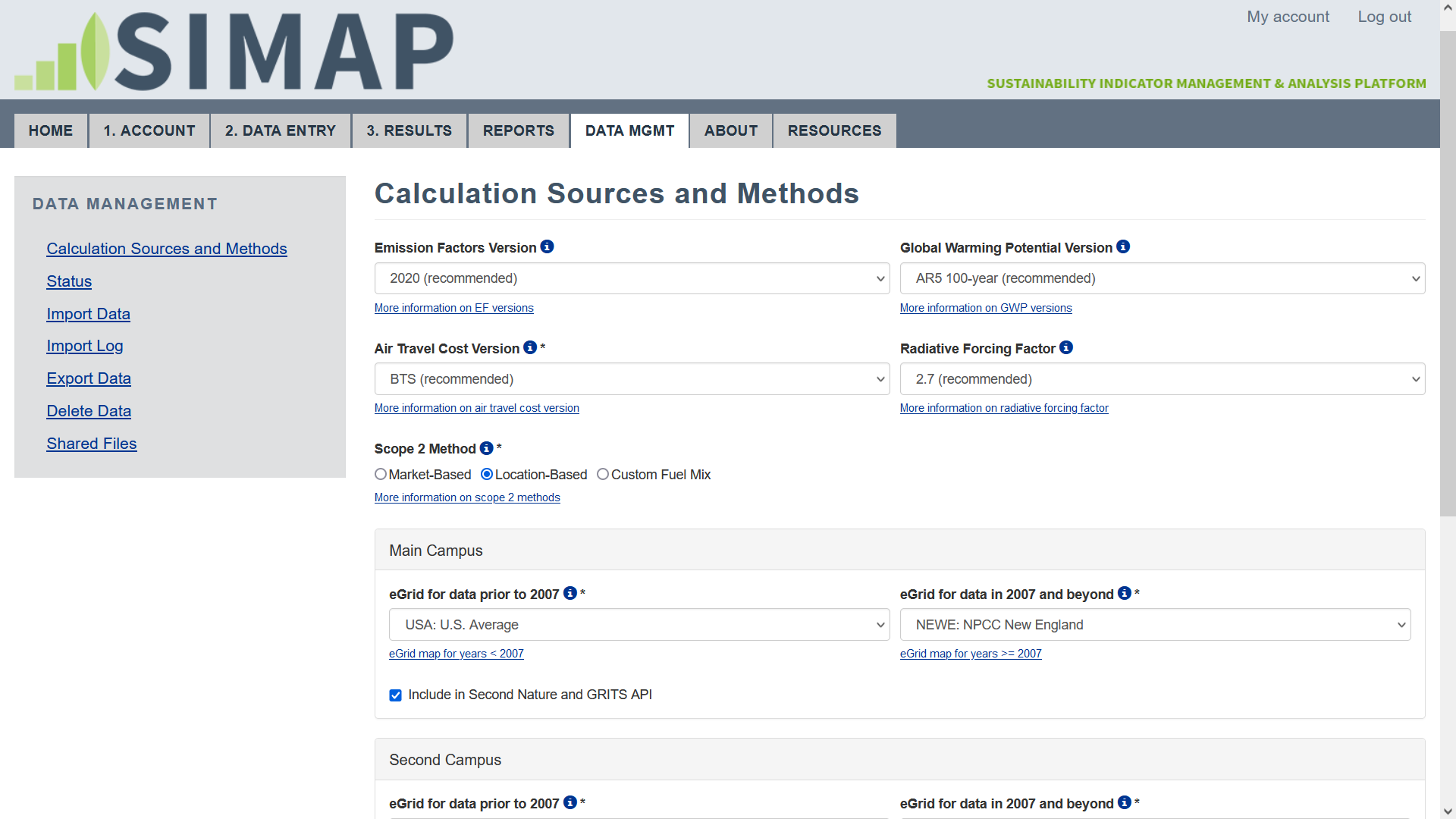Click Main Campus eGrid prior to 2007 info icon
The width and height of the screenshot is (1456, 819).
coord(570,594)
